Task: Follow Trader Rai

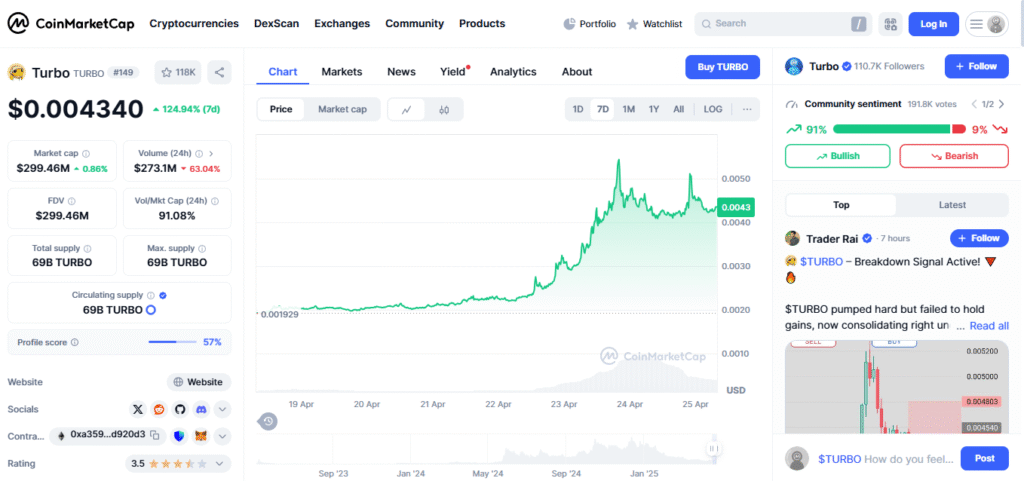Action: point(978,238)
